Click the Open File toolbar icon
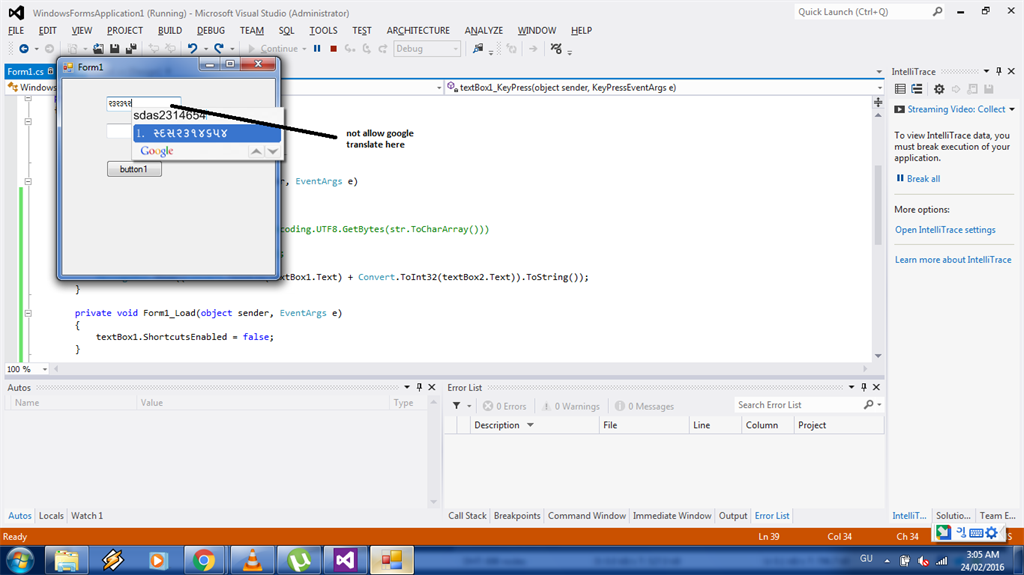 [x=99, y=49]
